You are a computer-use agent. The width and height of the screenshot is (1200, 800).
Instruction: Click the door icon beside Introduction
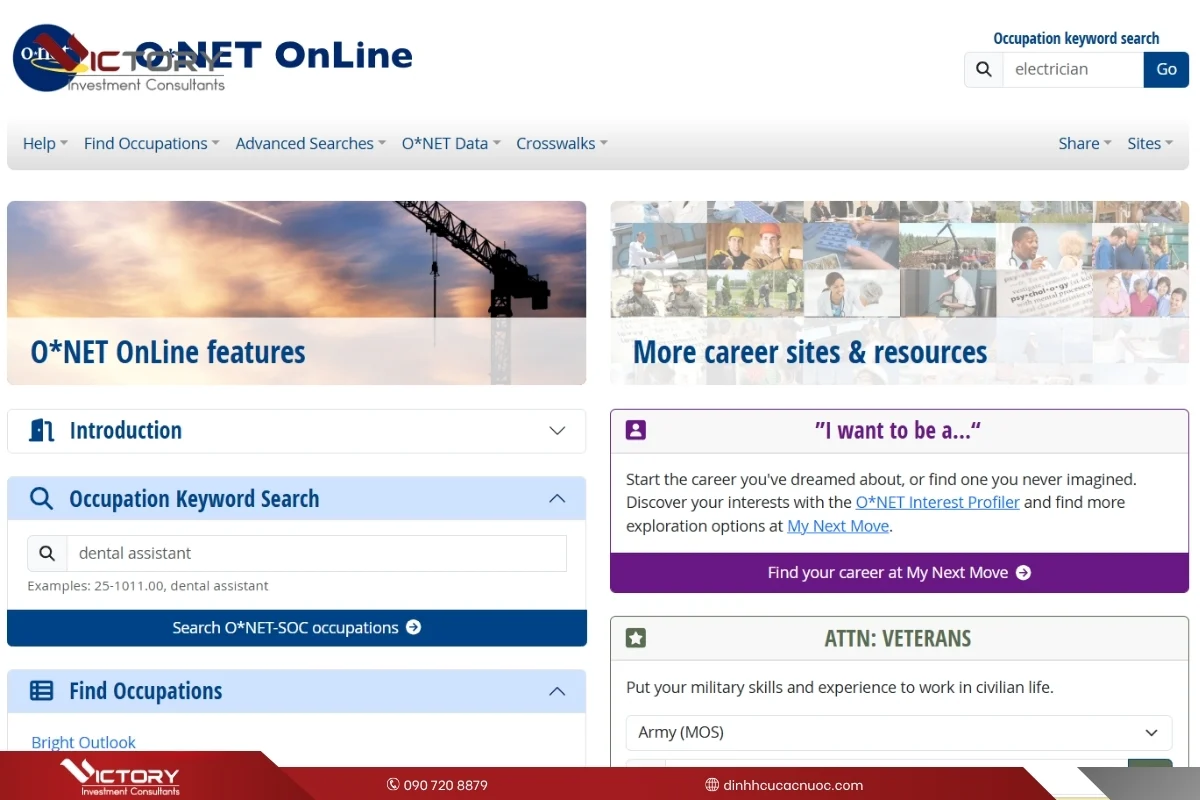click(41, 431)
